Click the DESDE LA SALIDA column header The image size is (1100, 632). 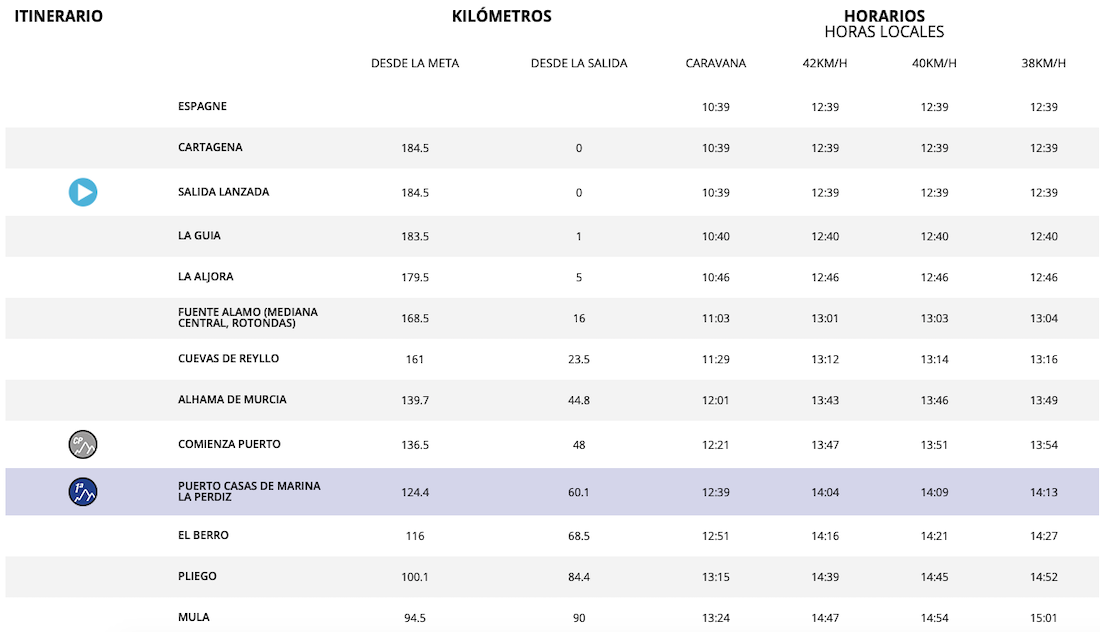click(x=579, y=63)
